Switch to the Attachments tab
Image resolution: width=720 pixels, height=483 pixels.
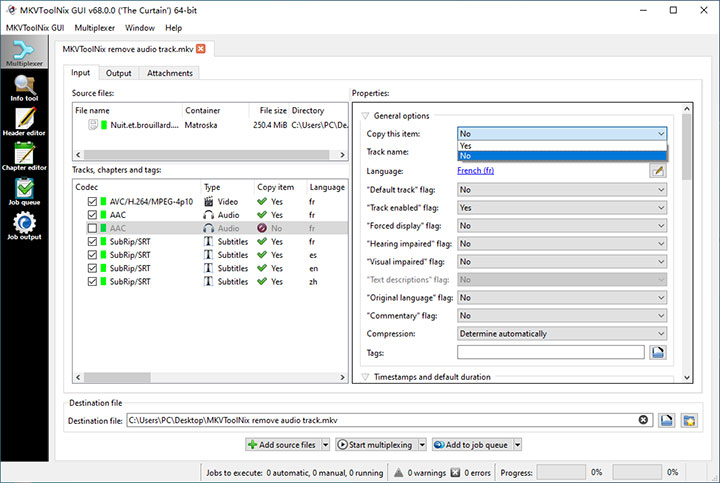click(170, 73)
